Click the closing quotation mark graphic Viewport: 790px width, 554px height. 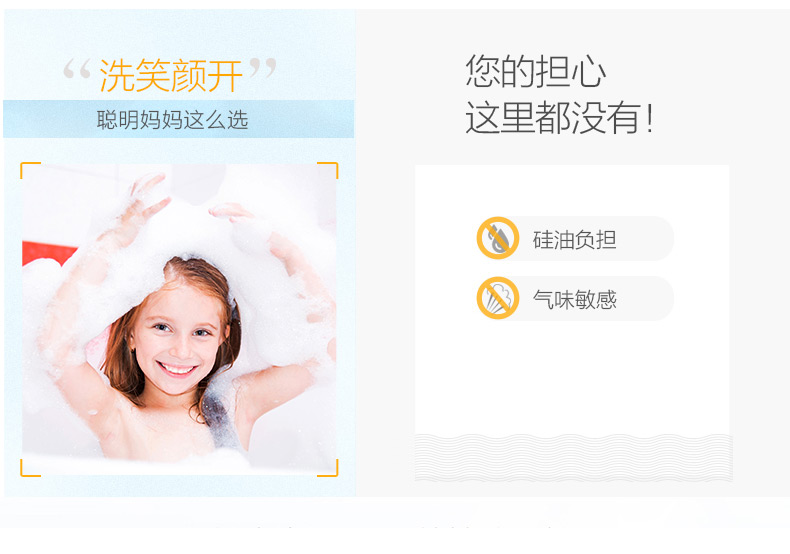263,68
